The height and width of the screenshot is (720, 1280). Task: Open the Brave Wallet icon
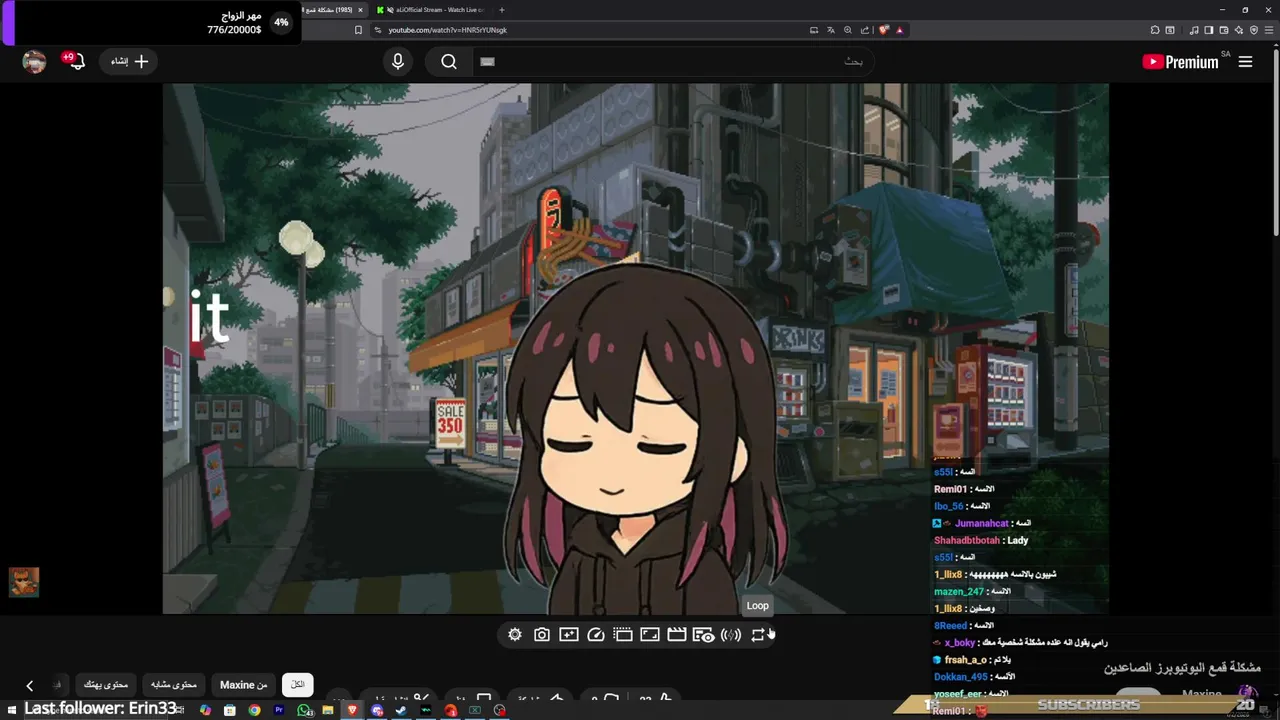pyautogui.click(x=1224, y=30)
